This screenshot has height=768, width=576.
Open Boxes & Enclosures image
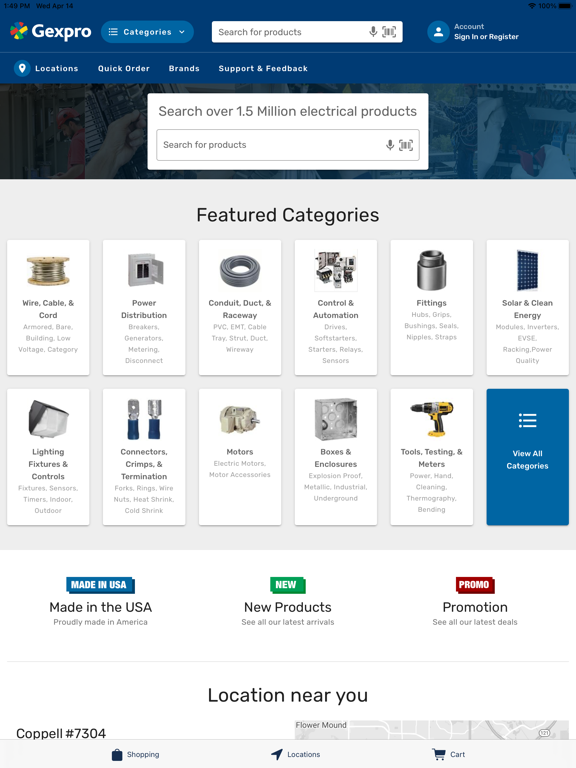click(336, 419)
